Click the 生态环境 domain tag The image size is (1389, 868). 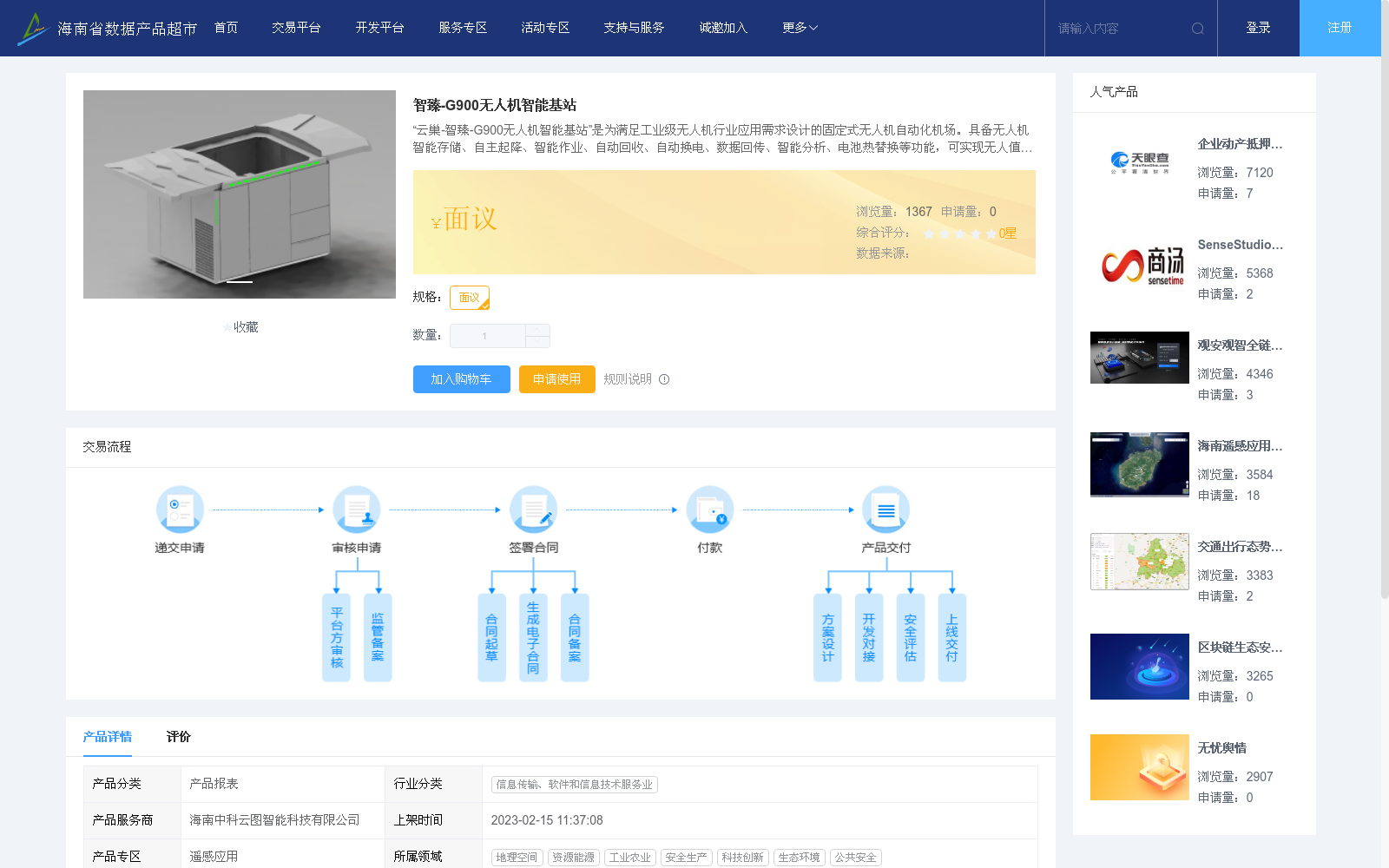point(800,858)
